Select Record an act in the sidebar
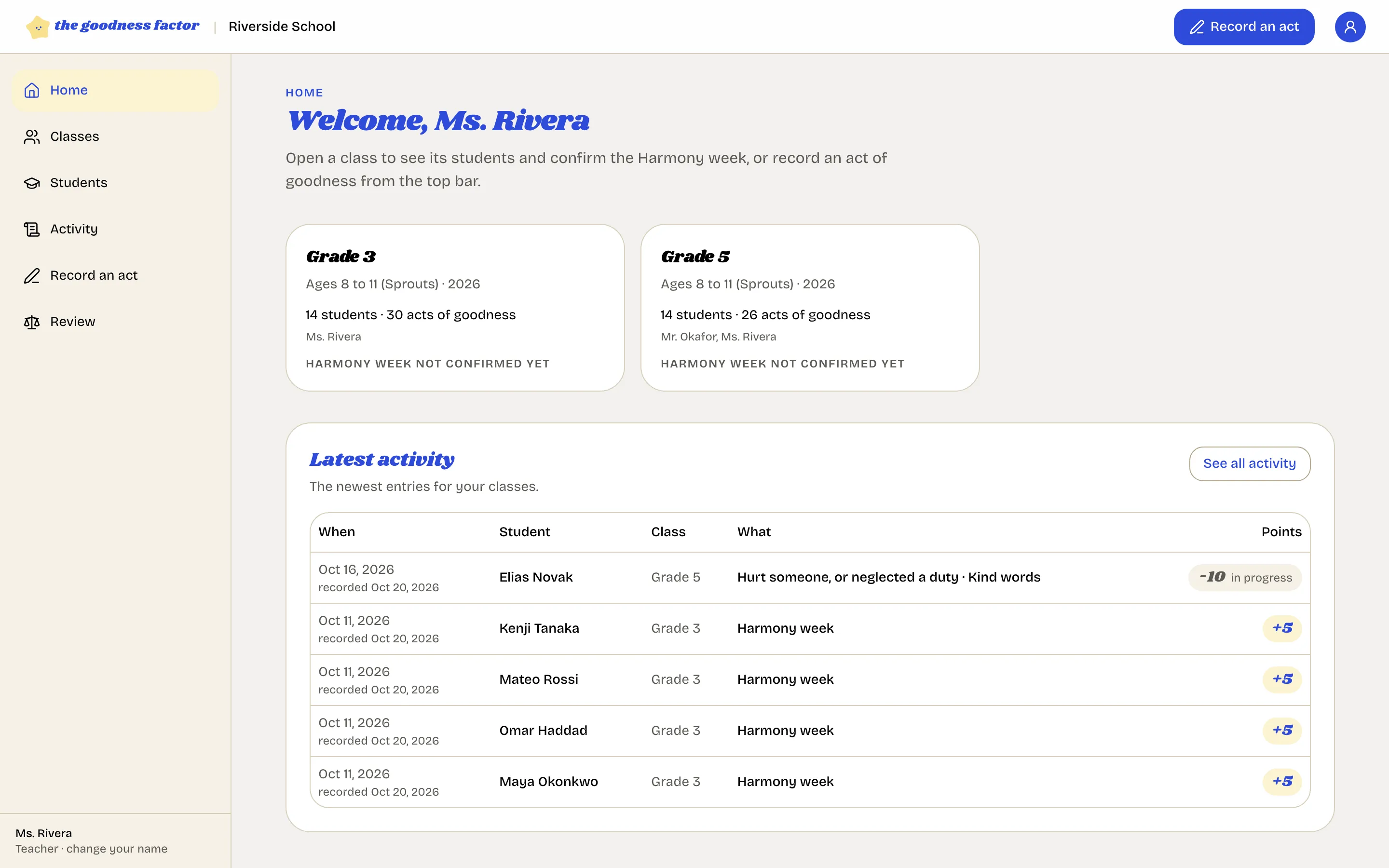The height and width of the screenshot is (868, 1389). point(115,275)
